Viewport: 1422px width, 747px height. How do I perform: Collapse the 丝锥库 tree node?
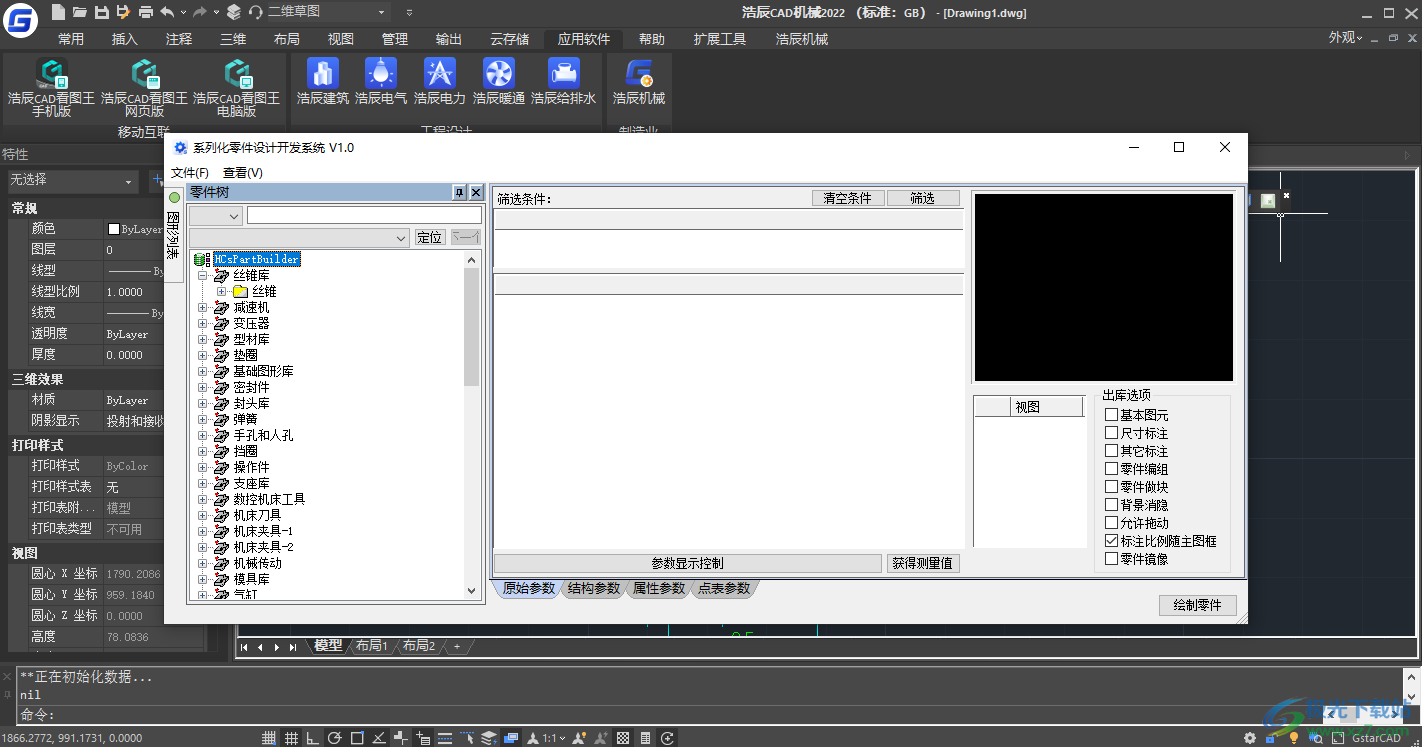click(202, 275)
